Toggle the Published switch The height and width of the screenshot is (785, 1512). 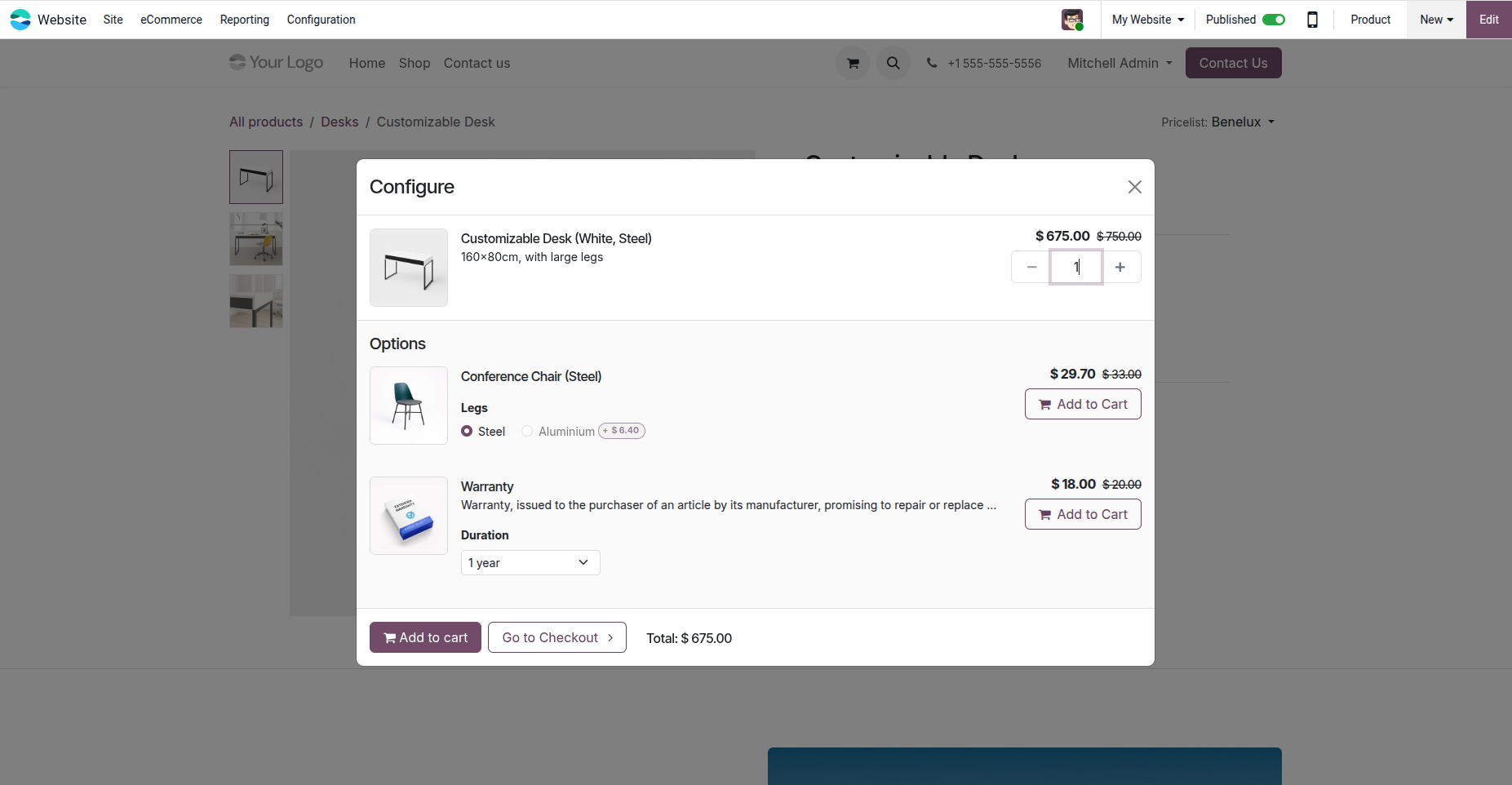click(x=1274, y=20)
